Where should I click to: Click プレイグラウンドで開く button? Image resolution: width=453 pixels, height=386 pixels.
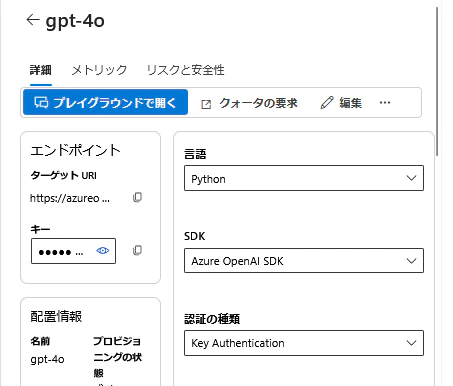105,102
